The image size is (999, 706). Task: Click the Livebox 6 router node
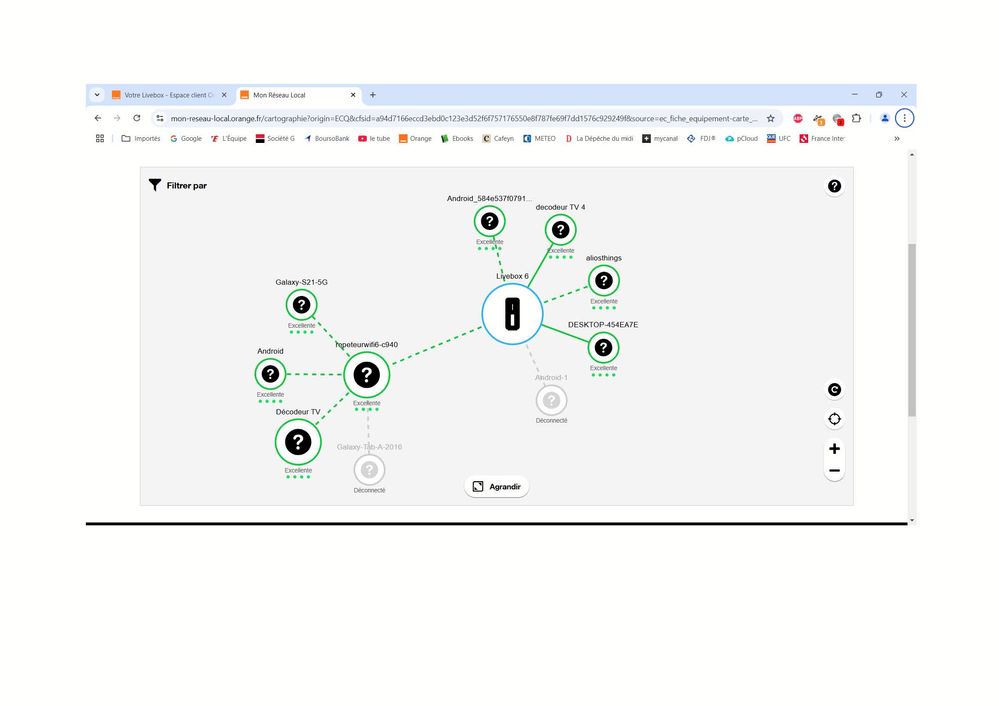[512, 314]
